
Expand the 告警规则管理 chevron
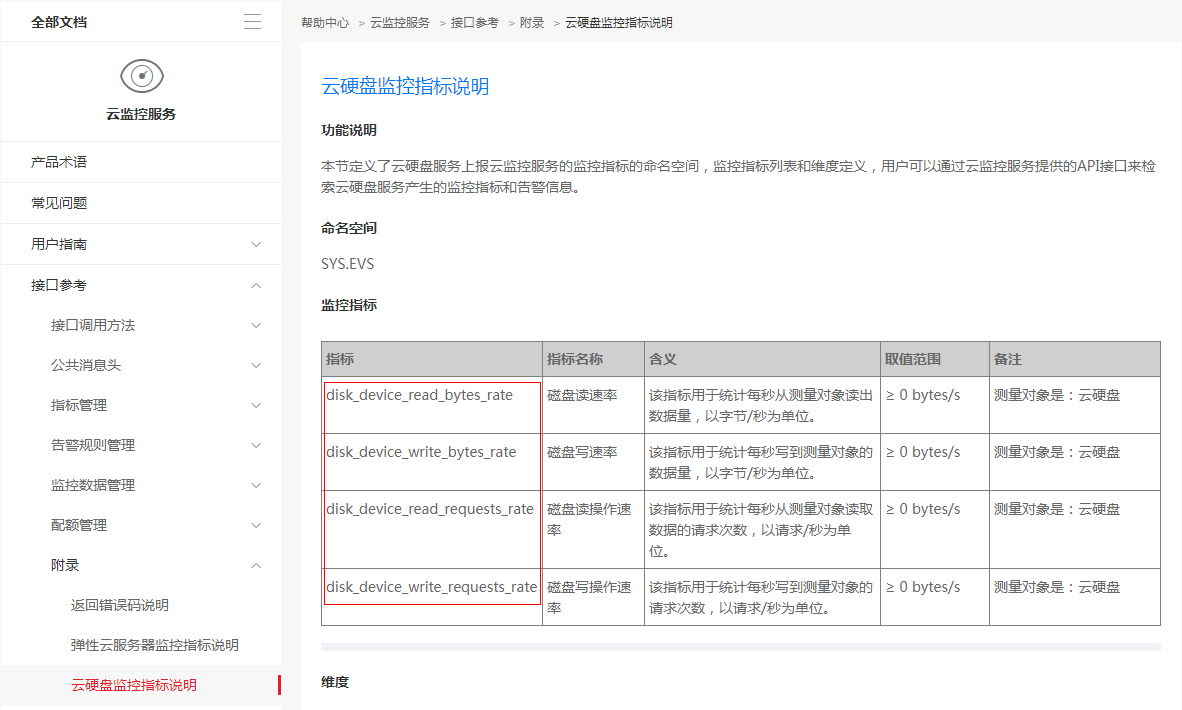[x=256, y=445]
